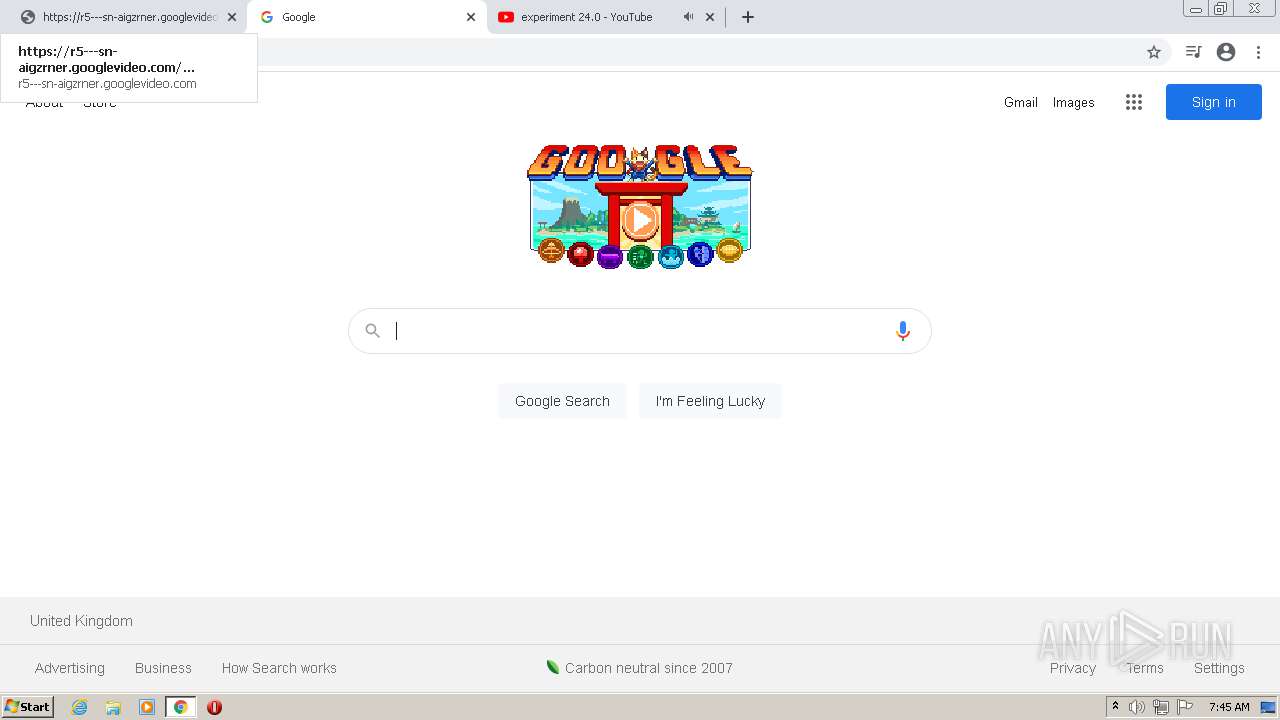
Task: Click the microphone voice search icon
Action: point(903,331)
